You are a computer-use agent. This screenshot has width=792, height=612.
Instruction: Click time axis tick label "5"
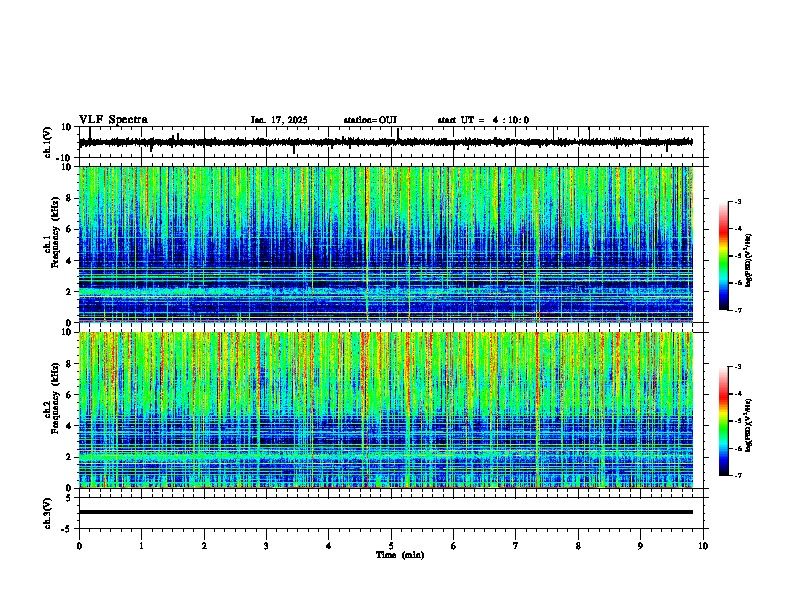tap(391, 546)
